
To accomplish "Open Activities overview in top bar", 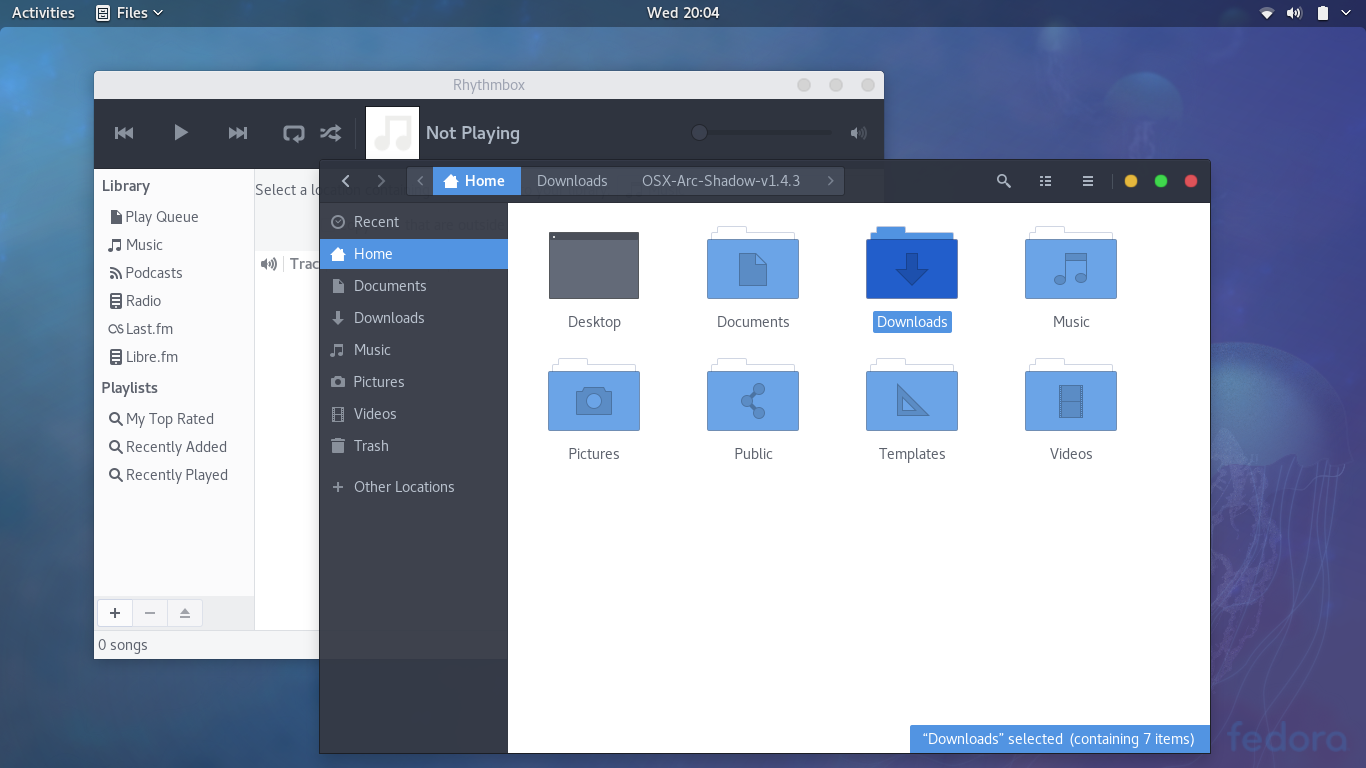I will (43, 13).
